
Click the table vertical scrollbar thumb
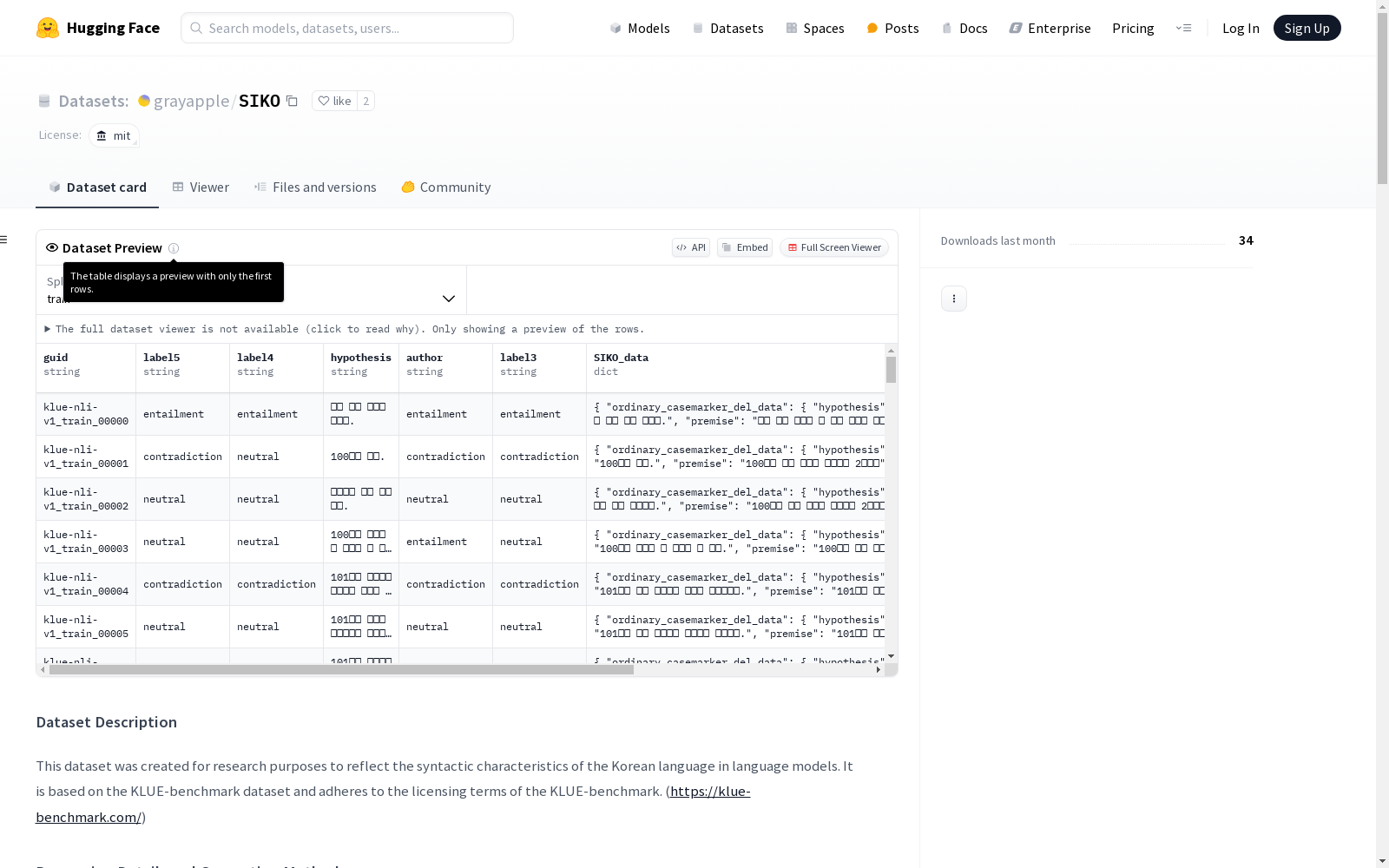(x=891, y=370)
